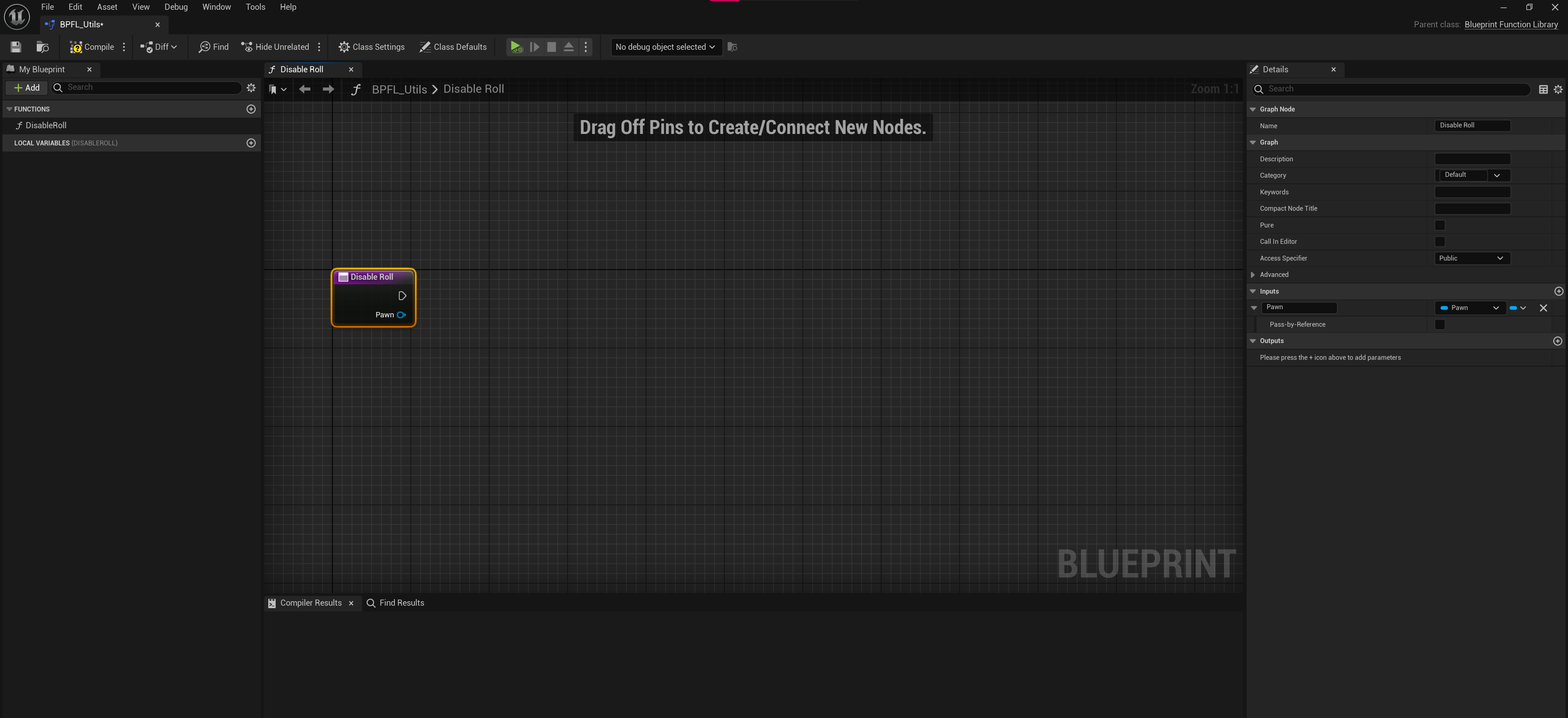This screenshot has width=1568, height=718.
Task: Open the Debug menu
Action: point(175,7)
